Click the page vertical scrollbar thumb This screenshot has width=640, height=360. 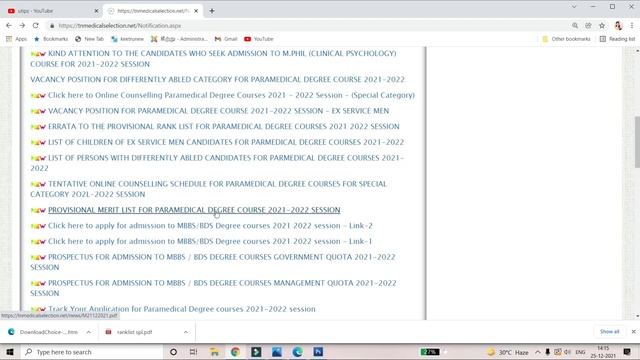click(637, 142)
